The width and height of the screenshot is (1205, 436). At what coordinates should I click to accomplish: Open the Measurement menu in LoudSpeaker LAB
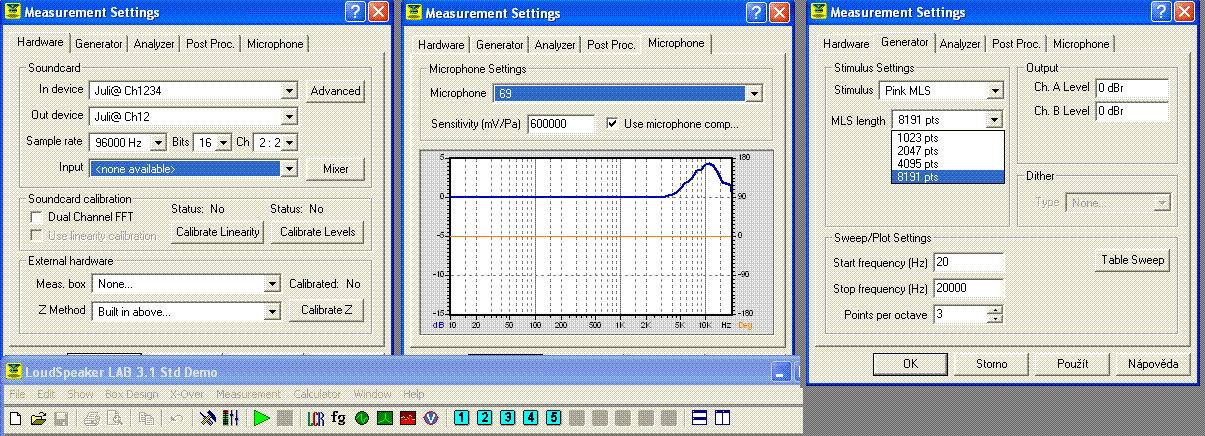248,394
